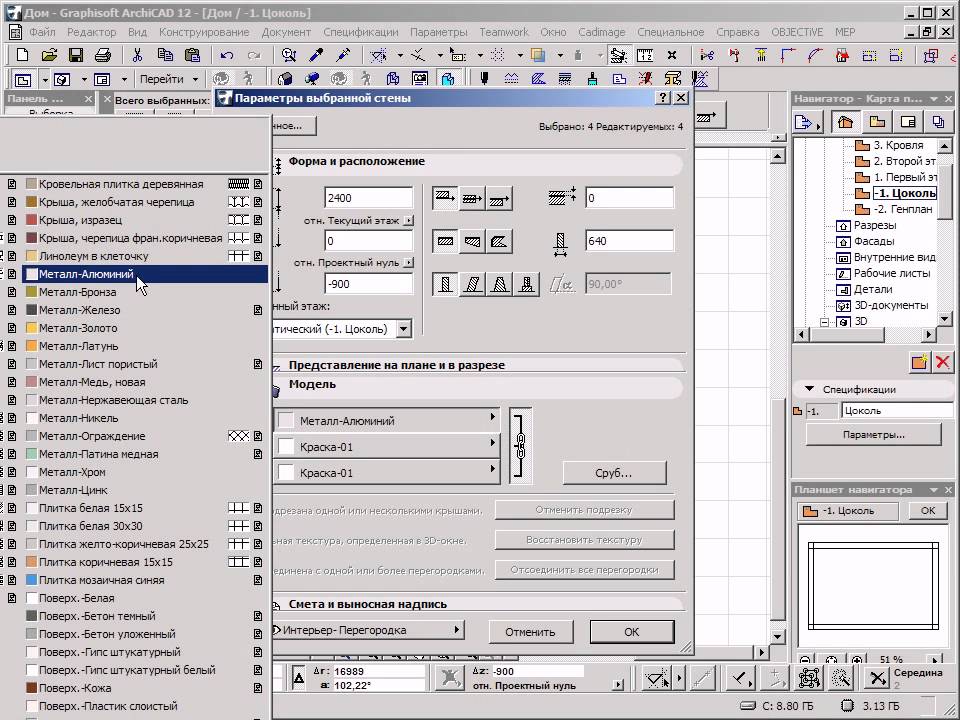Select the center reference line wall option
Screen dimensions: 960x720
472,198
